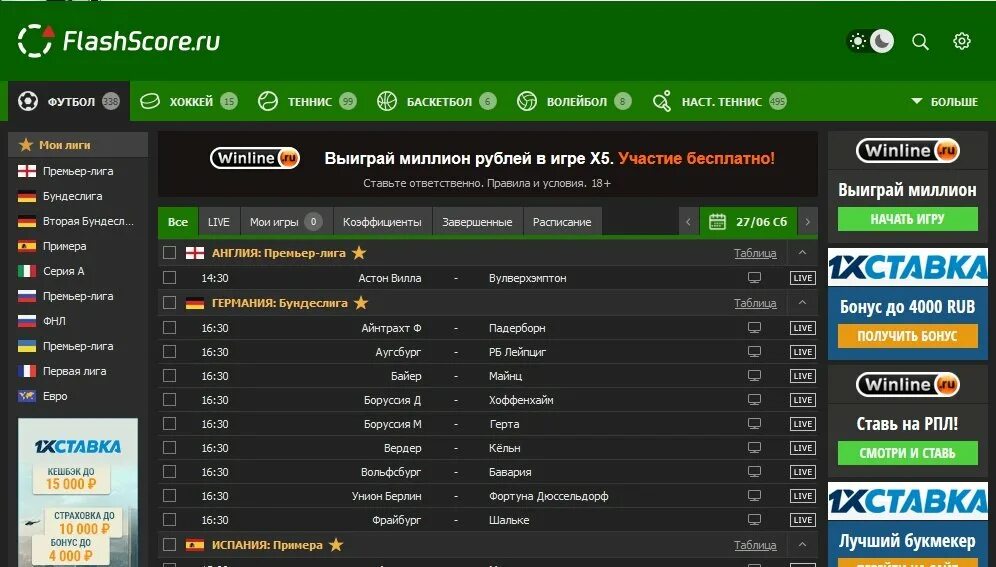
Task: Toggle the light/dark theme switch
Action: pos(870,41)
